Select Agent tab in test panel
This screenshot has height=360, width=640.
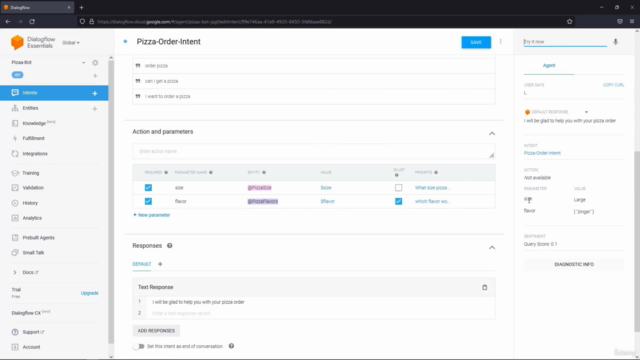click(x=549, y=65)
